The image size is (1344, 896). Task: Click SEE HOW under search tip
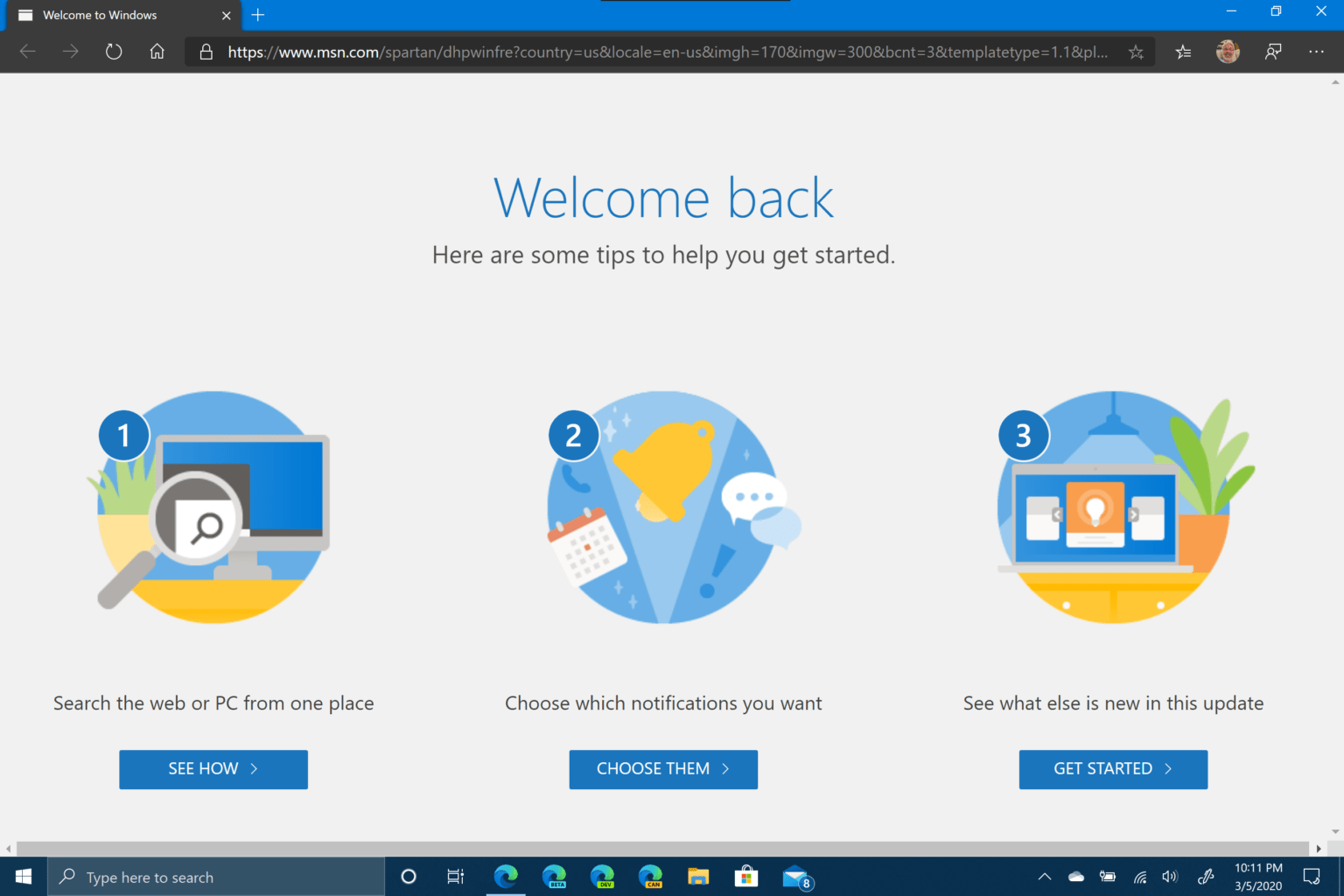point(213,769)
